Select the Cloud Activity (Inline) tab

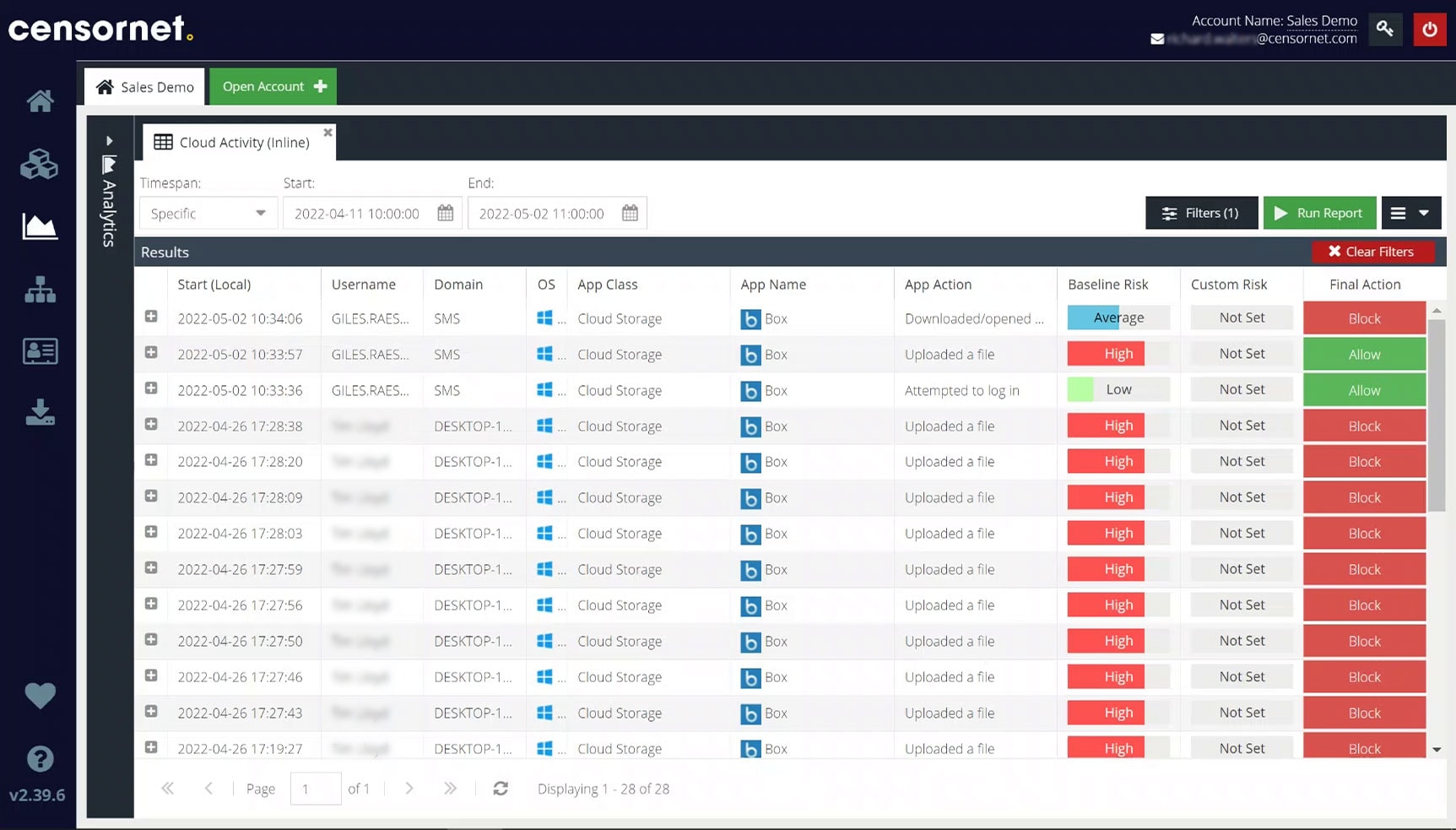(x=233, y=143)
